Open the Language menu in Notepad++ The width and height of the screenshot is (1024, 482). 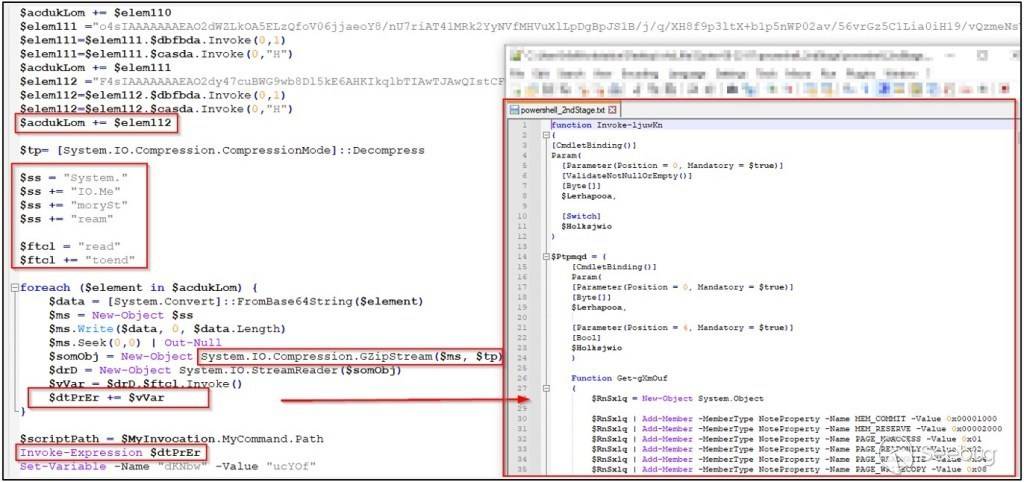(687, 74)
